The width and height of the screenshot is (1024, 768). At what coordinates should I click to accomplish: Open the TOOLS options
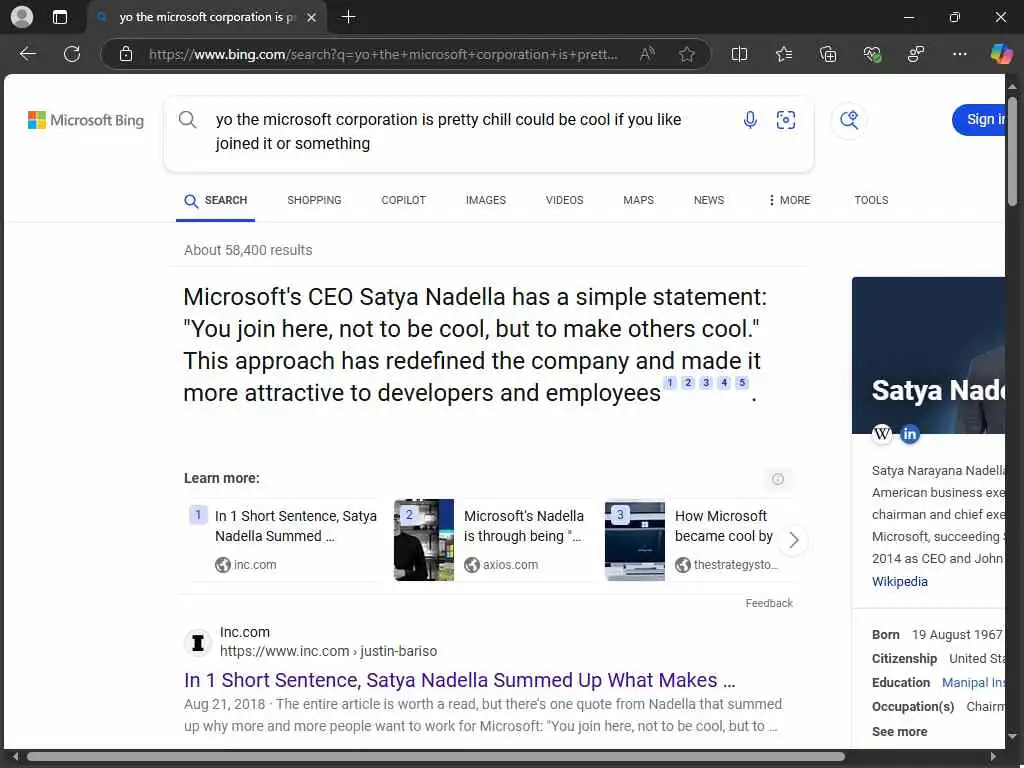point(871,200)
